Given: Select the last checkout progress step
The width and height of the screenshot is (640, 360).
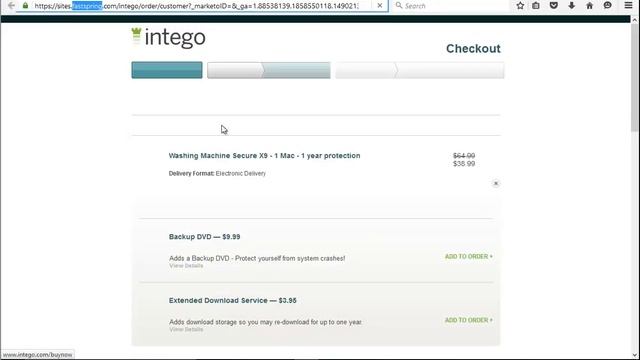Looking at the screenshot, I should [x=420, y=70].
